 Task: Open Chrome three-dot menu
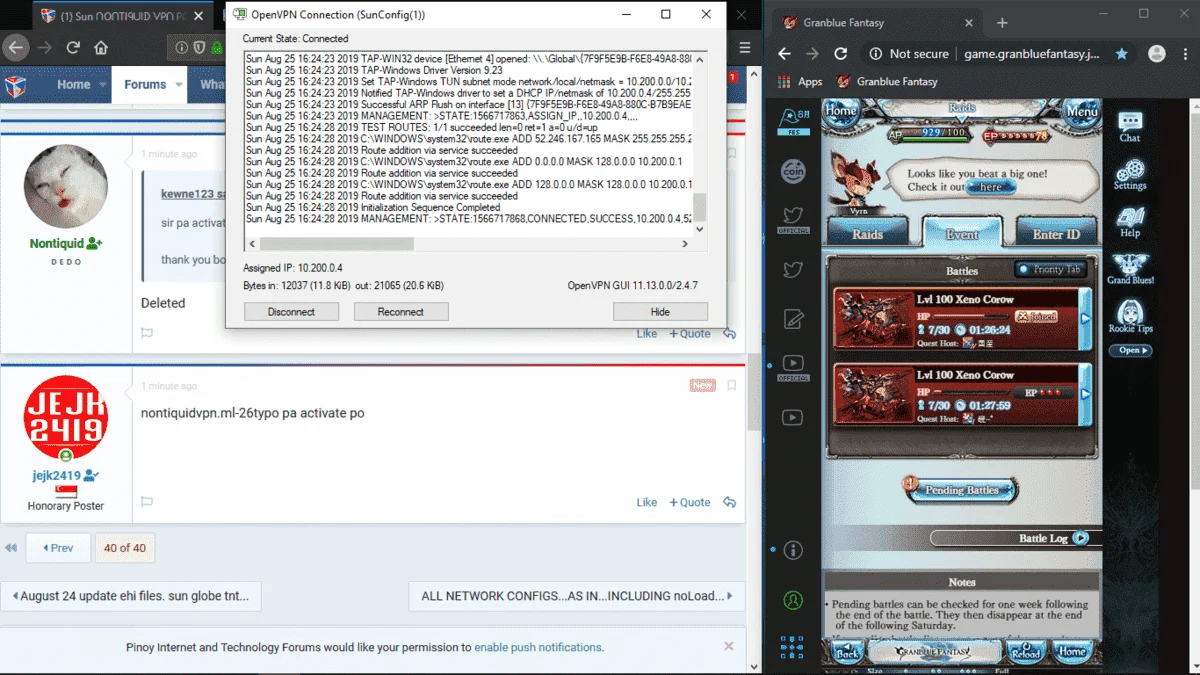coord(1184,54)
